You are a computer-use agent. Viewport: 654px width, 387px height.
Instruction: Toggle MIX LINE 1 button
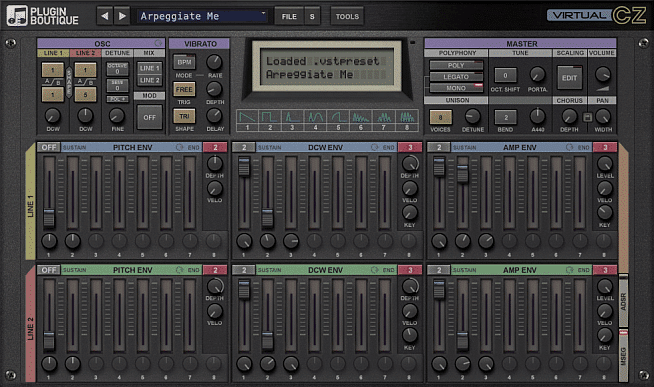pyautogui.click(x=150, y=68)
